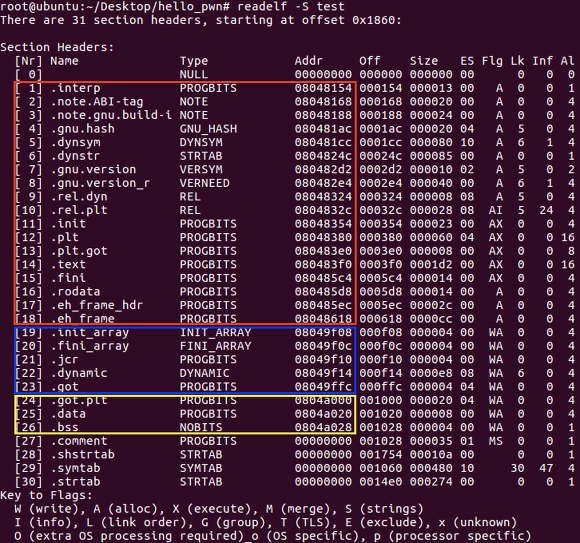Image resolution: width=580 pixels, height=543 pixels.
Task: Click the 'VERSYM' type value
Action: tap(201, 169)
